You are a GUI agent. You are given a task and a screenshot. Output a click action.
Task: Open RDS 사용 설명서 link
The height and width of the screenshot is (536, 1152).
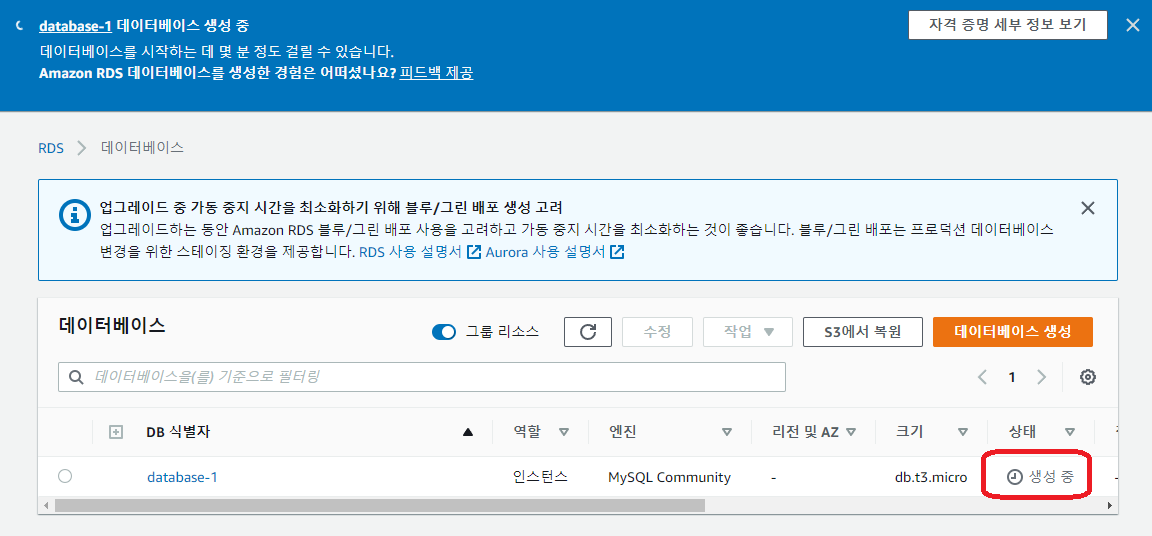pyautogui.click(x=410, y=253)
